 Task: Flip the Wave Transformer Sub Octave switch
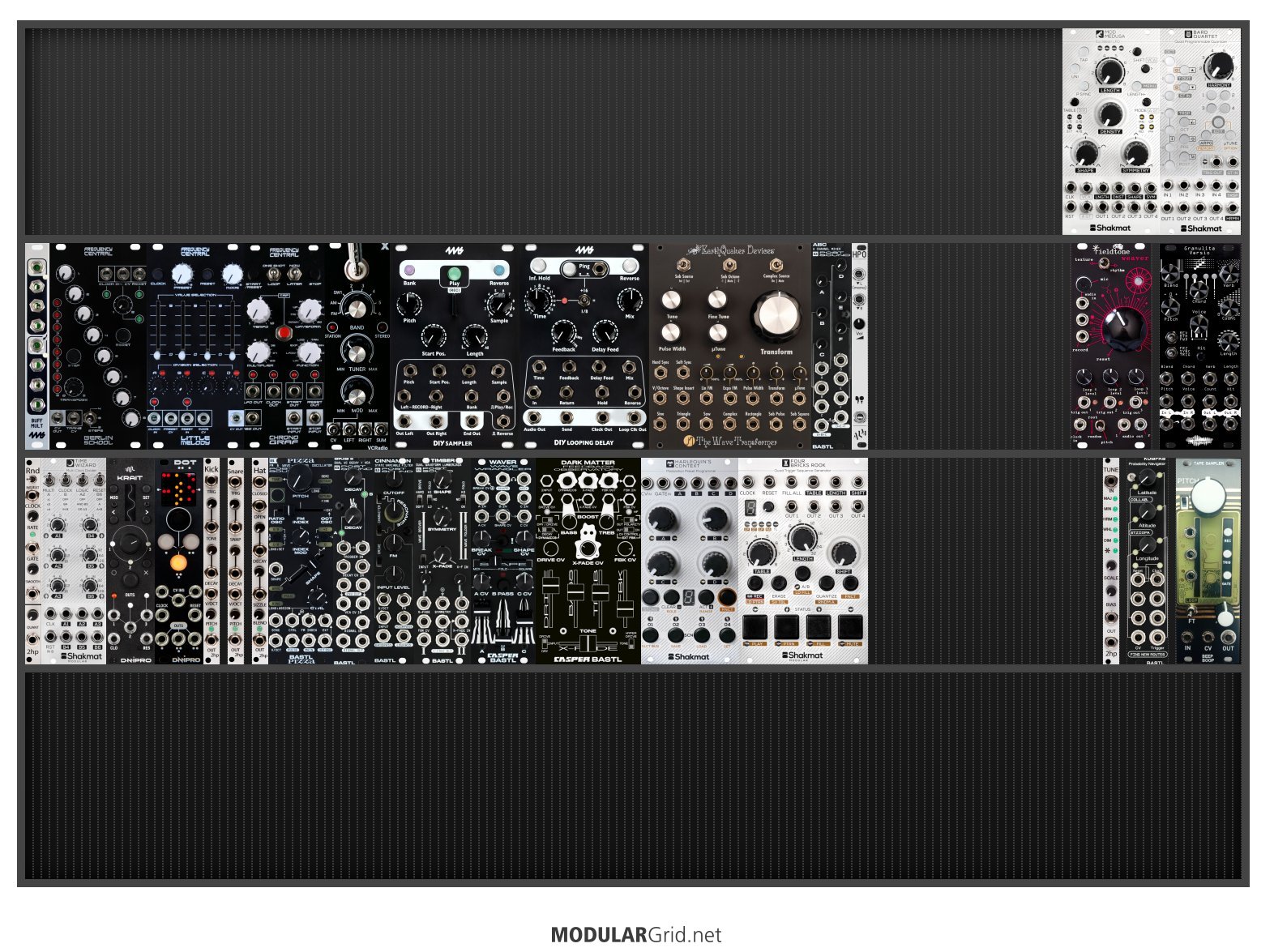coord(729,265)
